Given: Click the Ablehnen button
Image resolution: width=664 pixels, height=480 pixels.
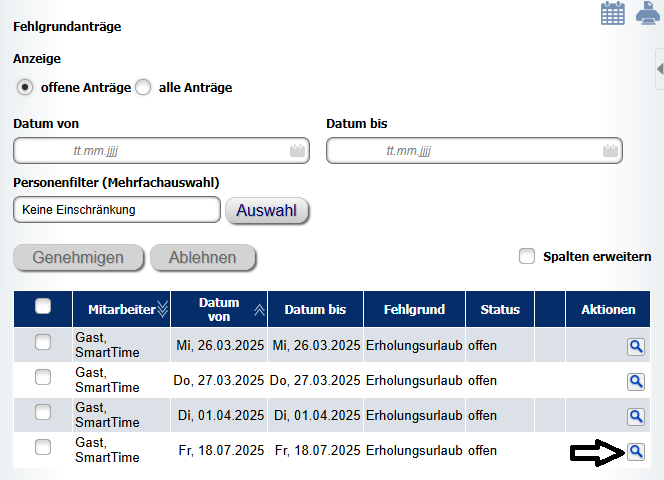Looking at the screenshot, I should point(203,258).
